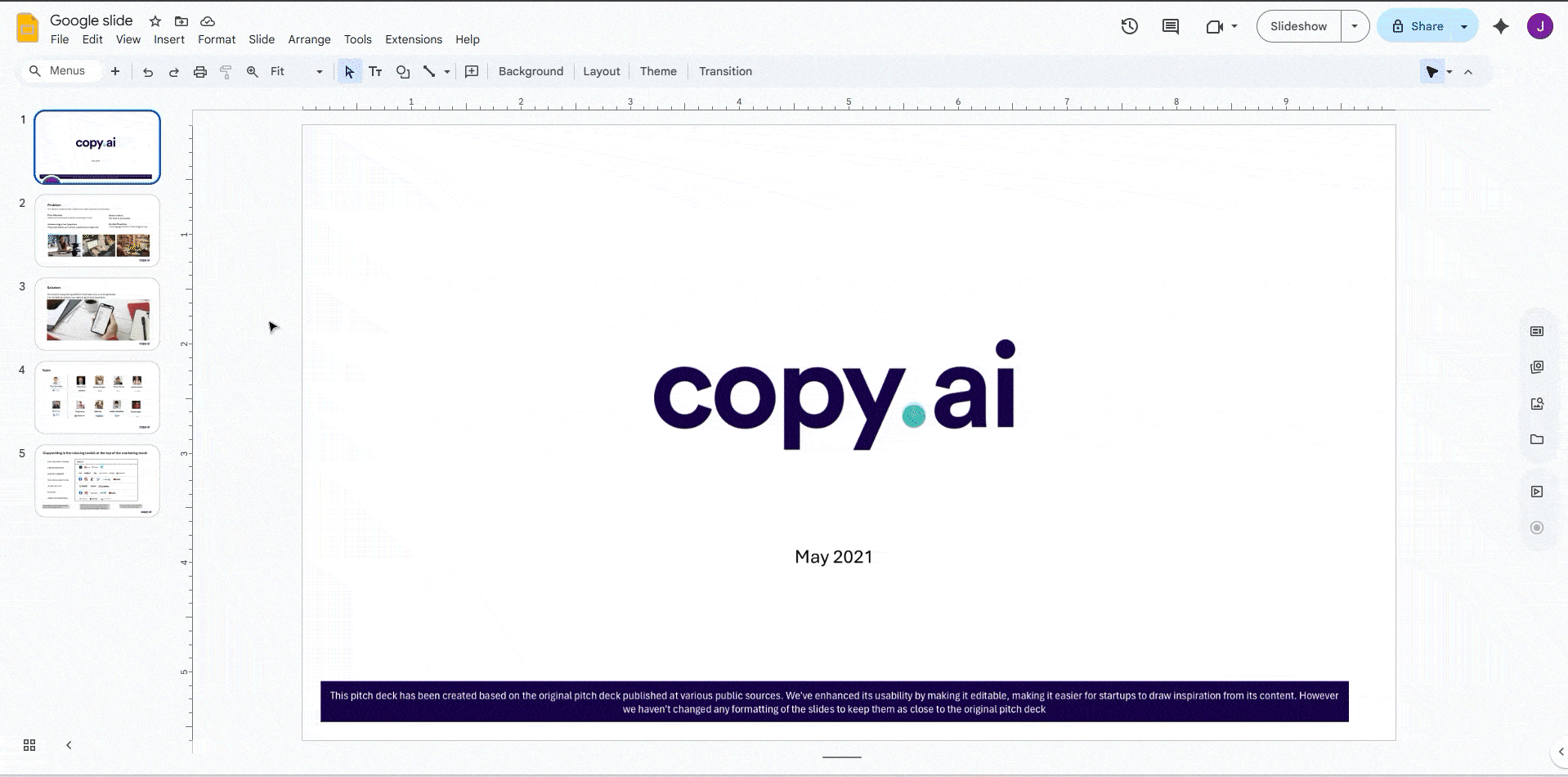This screenshot has width=1568, height=777.
Task: Open the Slideshow options dropdown arrow
Action: pos(1355,25)
